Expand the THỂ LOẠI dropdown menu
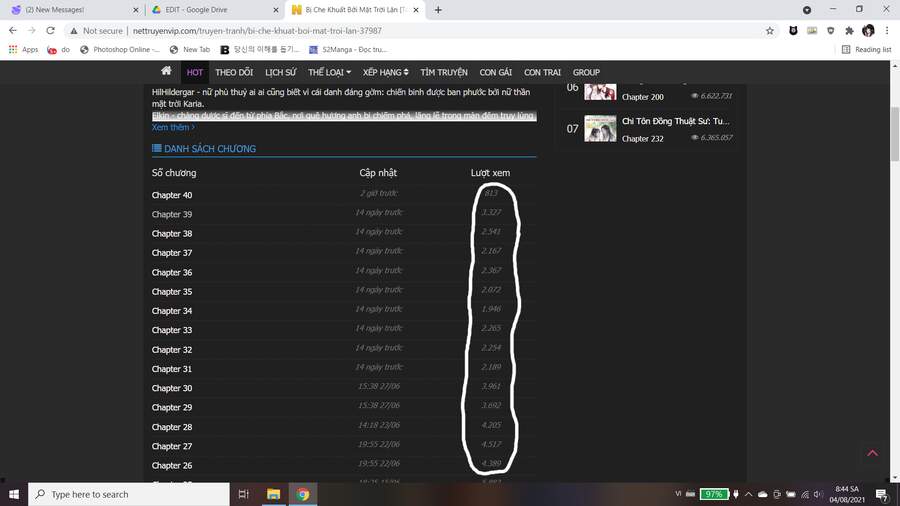Screen dimensions: 900x506 coord(329,73)
